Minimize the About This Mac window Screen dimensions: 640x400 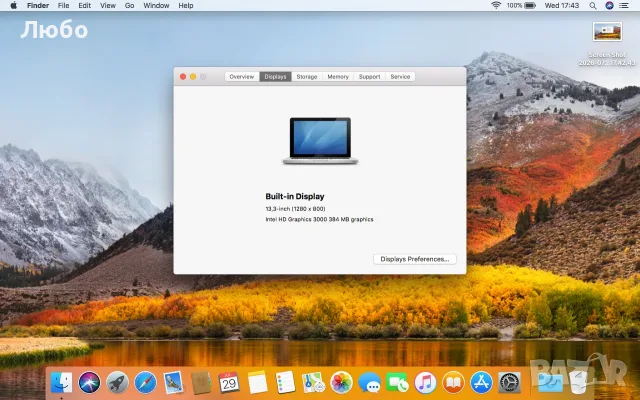193,77
